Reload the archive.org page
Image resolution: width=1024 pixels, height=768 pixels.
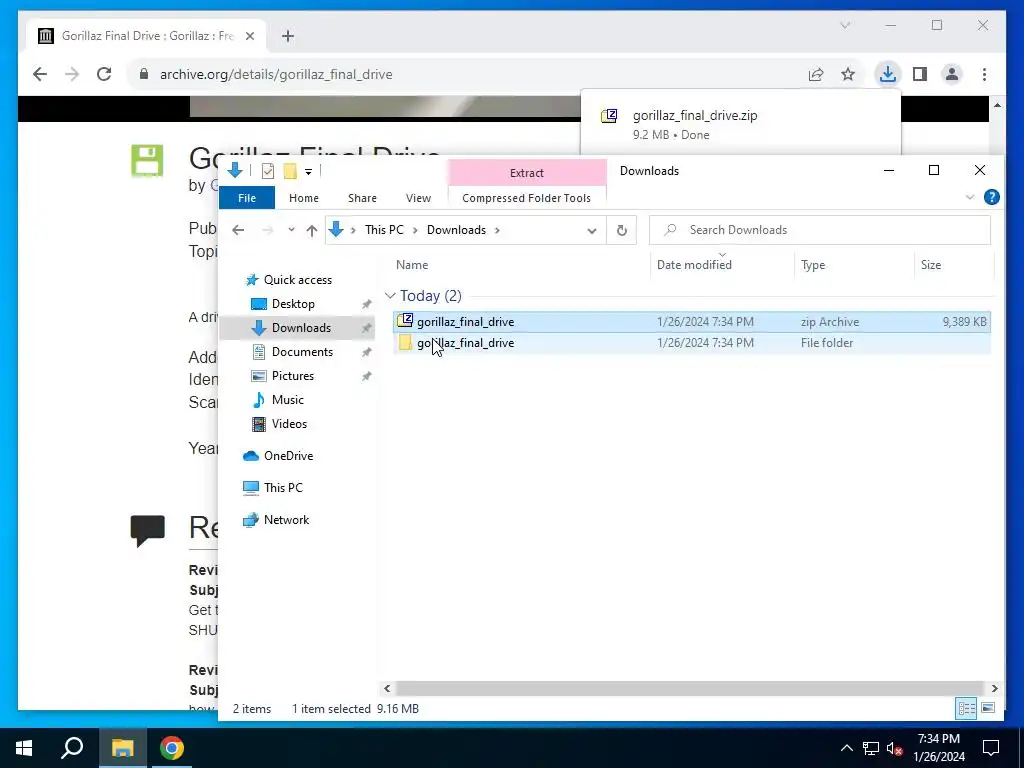(x=104, y=74)
